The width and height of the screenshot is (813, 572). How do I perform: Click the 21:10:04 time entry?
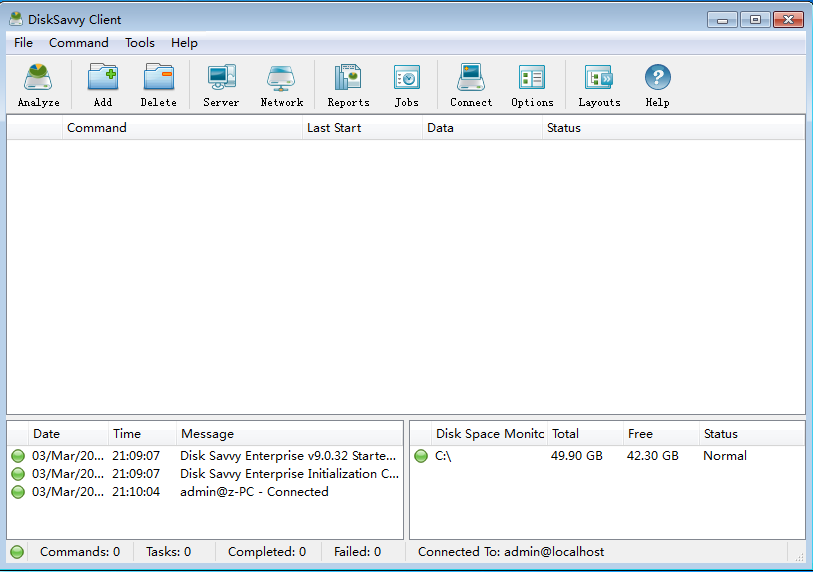pos(136,492)
